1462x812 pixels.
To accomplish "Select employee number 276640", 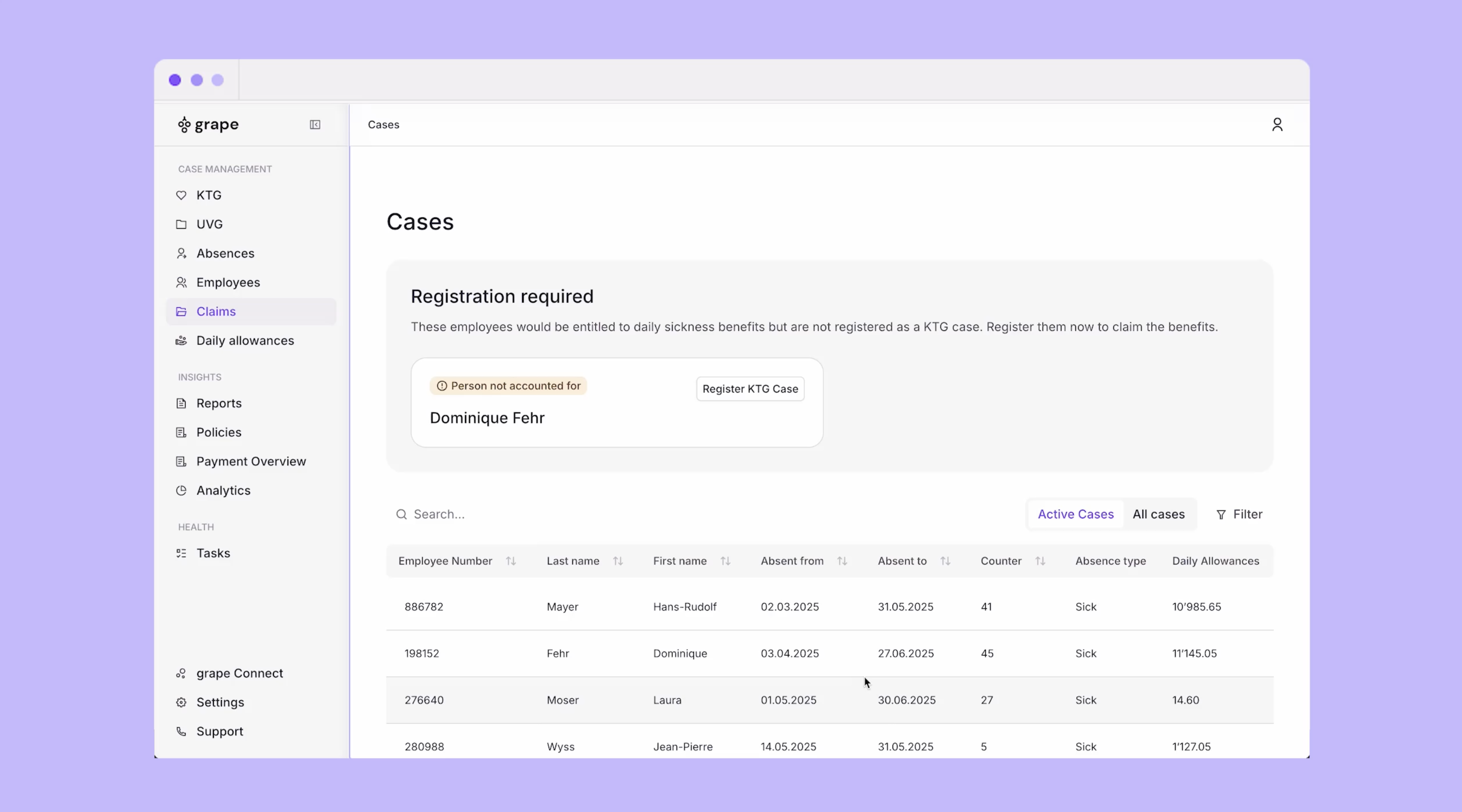I will [424, 700].
